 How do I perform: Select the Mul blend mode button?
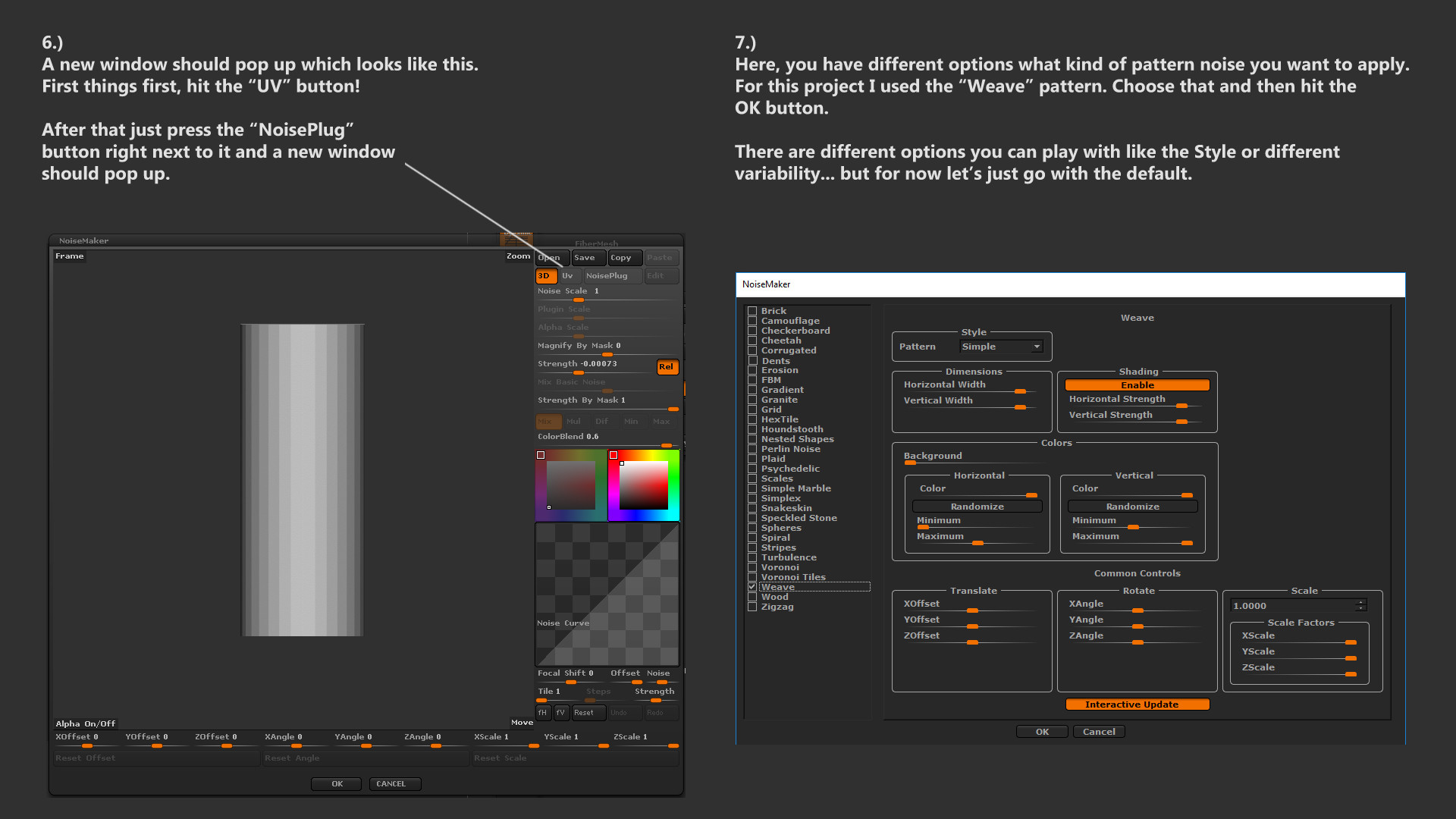[x=574, y=422]
